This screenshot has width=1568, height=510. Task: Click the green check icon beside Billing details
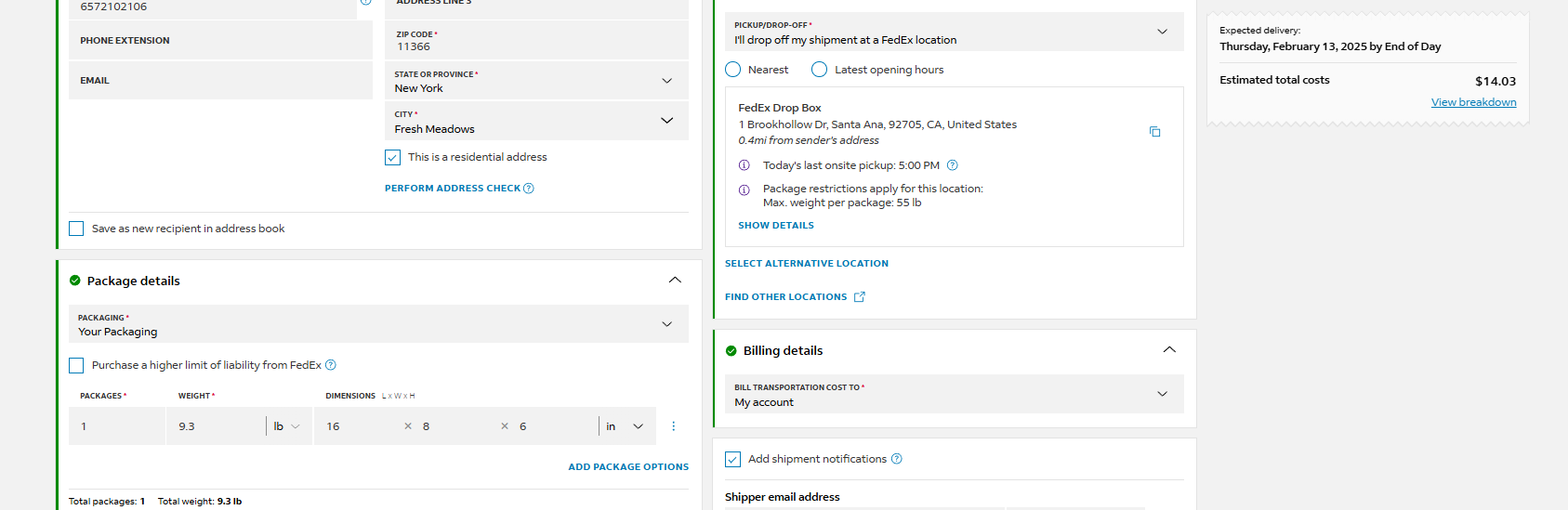pyautogui.click(x=731, y=351)
